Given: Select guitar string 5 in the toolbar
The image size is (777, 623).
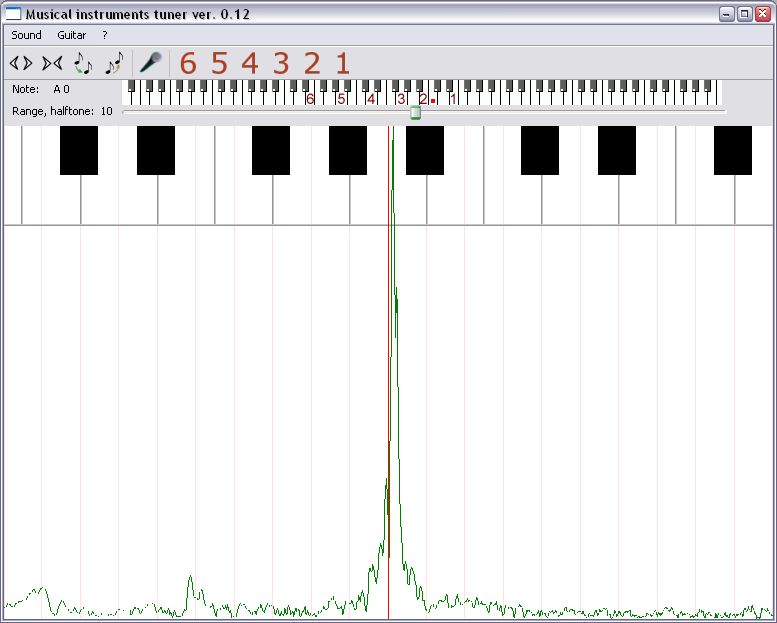Looking at the screenshot, I should point(219,63).
